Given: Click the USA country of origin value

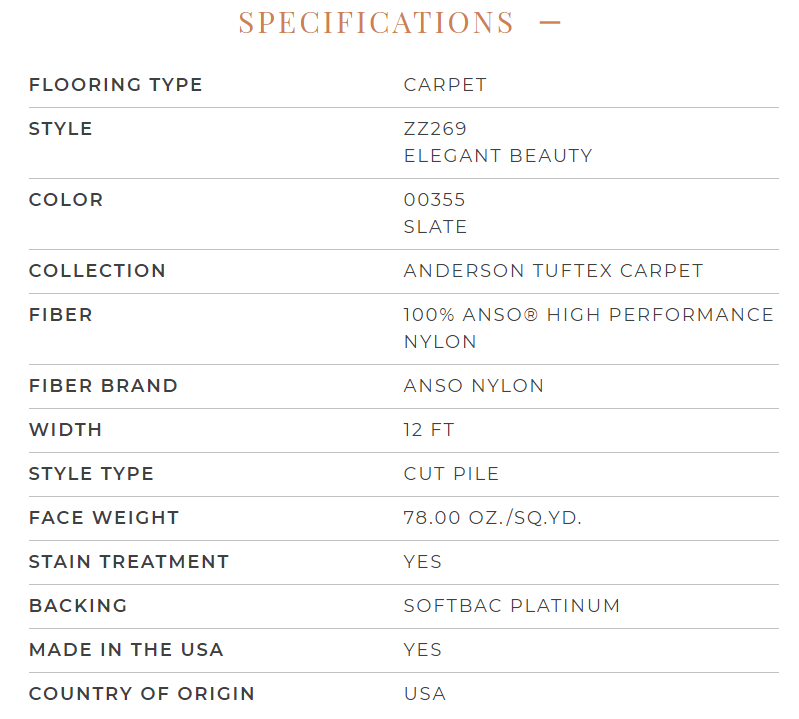Looking at the screenshot, I should [425, 694].
